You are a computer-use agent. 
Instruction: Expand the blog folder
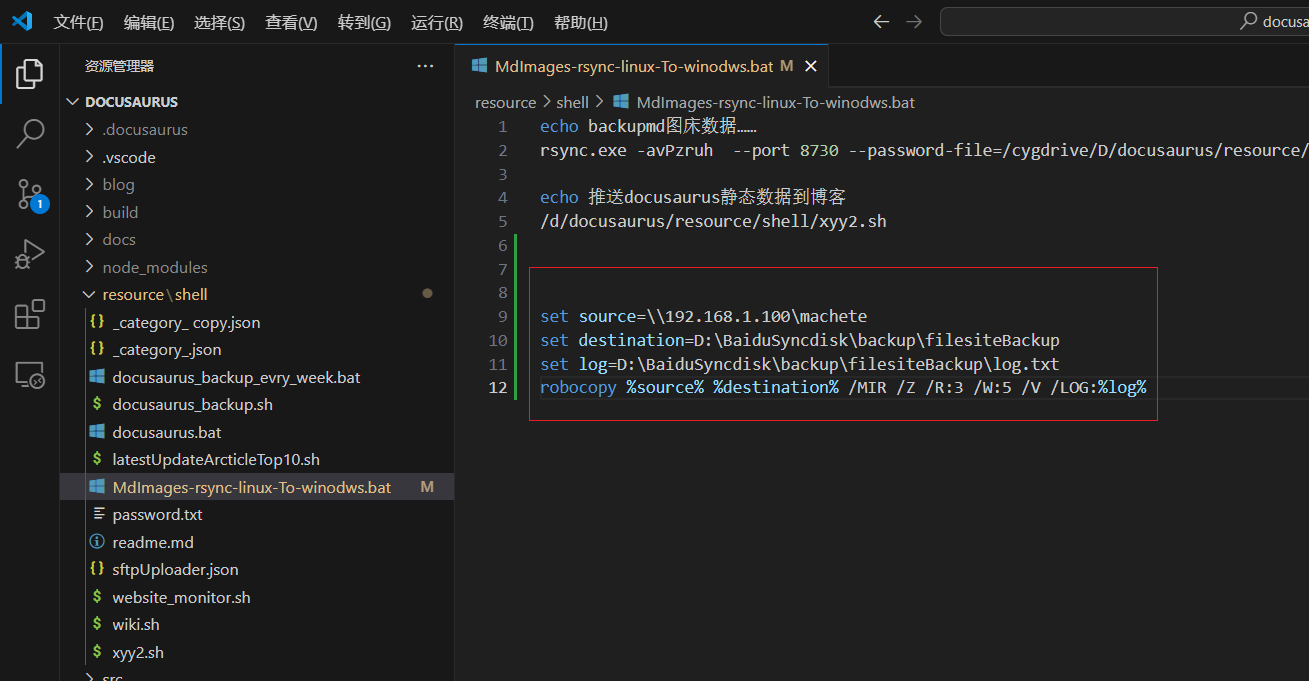click(90, 184)
